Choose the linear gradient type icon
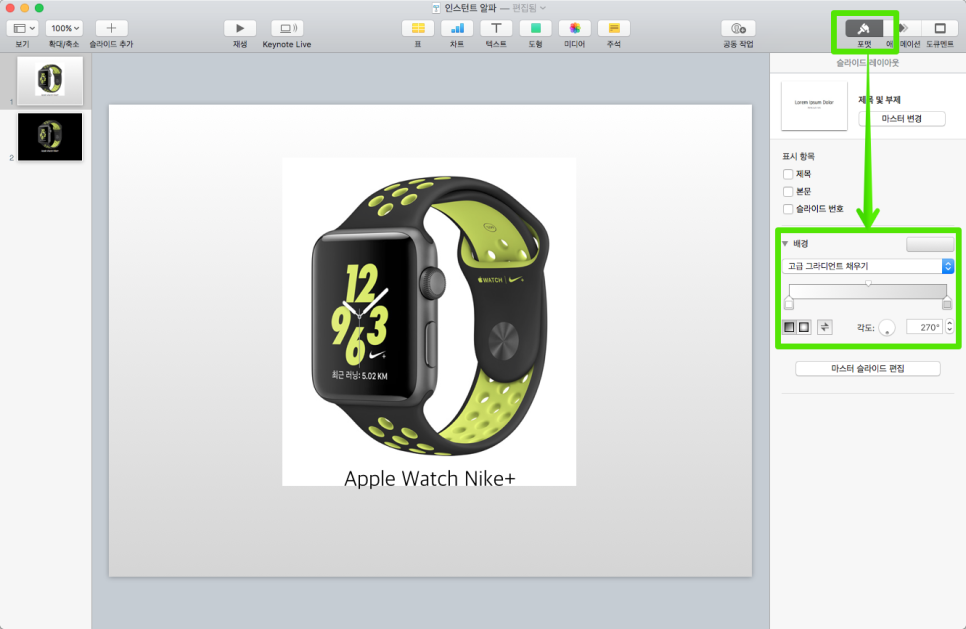The image size is (966, 629). tap(789, 327)
